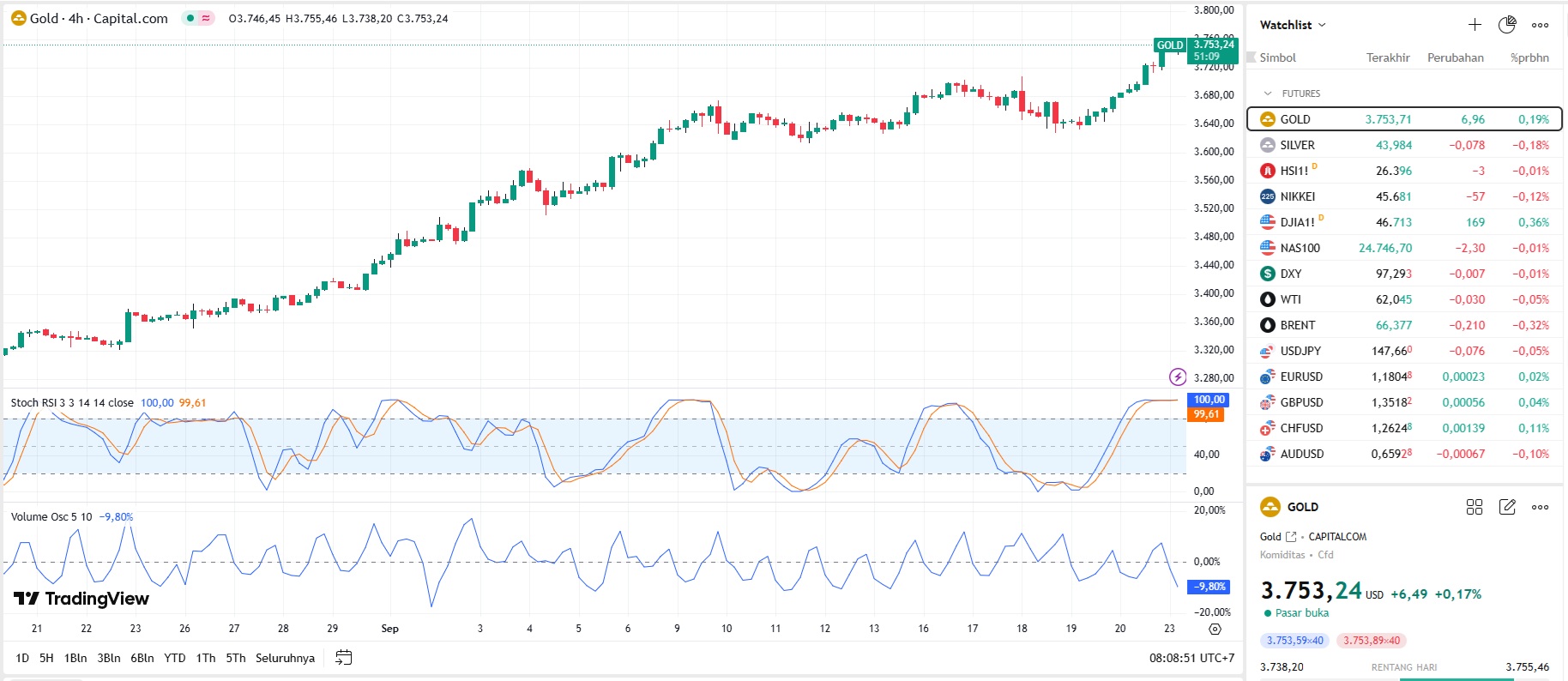Click the 08:08:51 UTC+7 timezone button
Screen dimensions: 1568x681
point(1191,658)
